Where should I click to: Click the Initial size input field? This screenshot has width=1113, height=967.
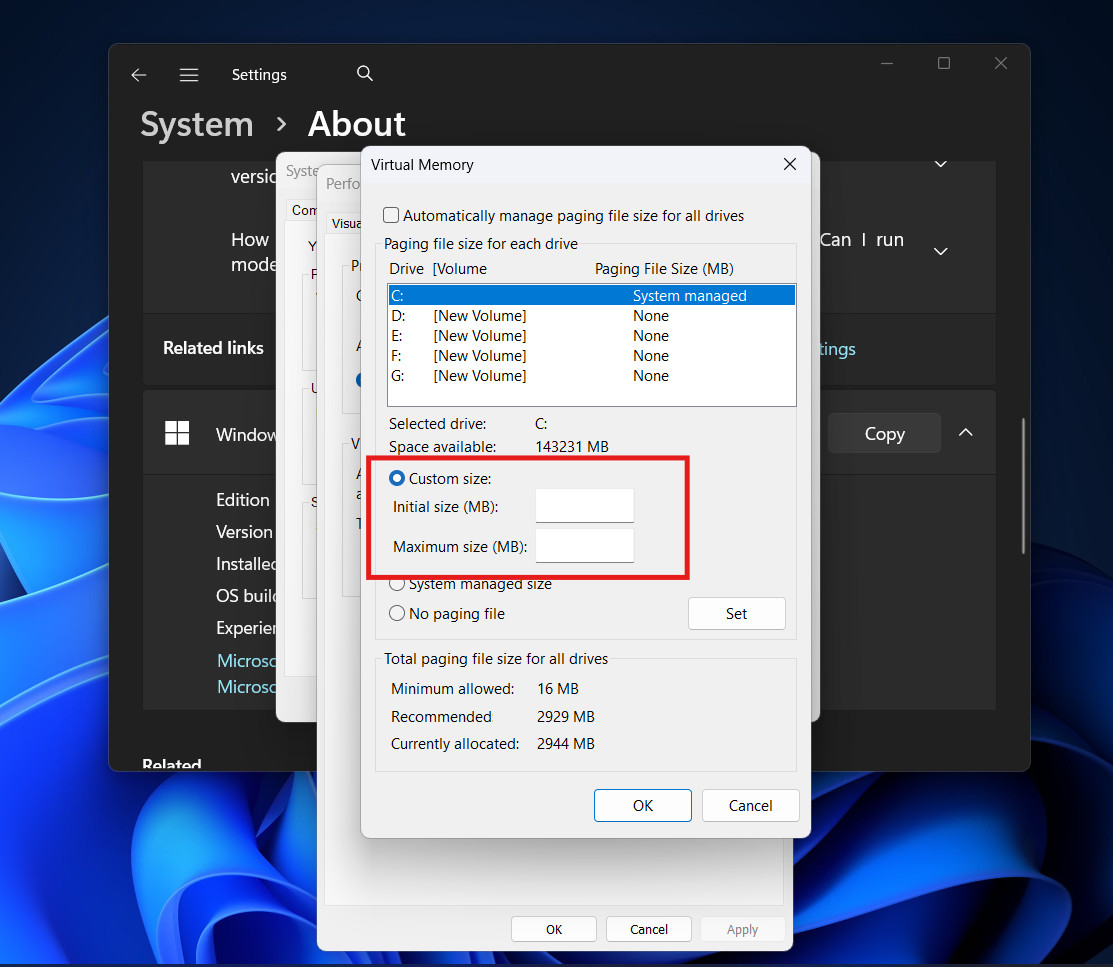(x=584, y=506)
